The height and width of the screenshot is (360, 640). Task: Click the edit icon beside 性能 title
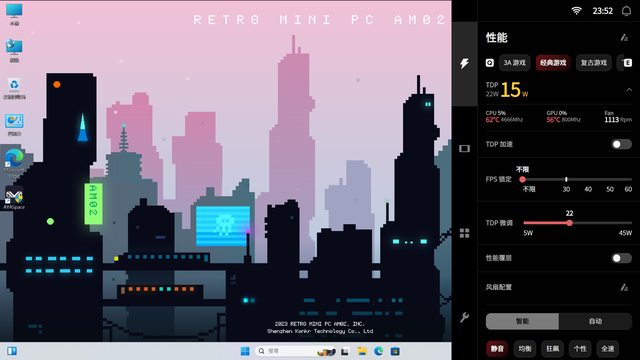pyautogui.click(x=624, y=38)
